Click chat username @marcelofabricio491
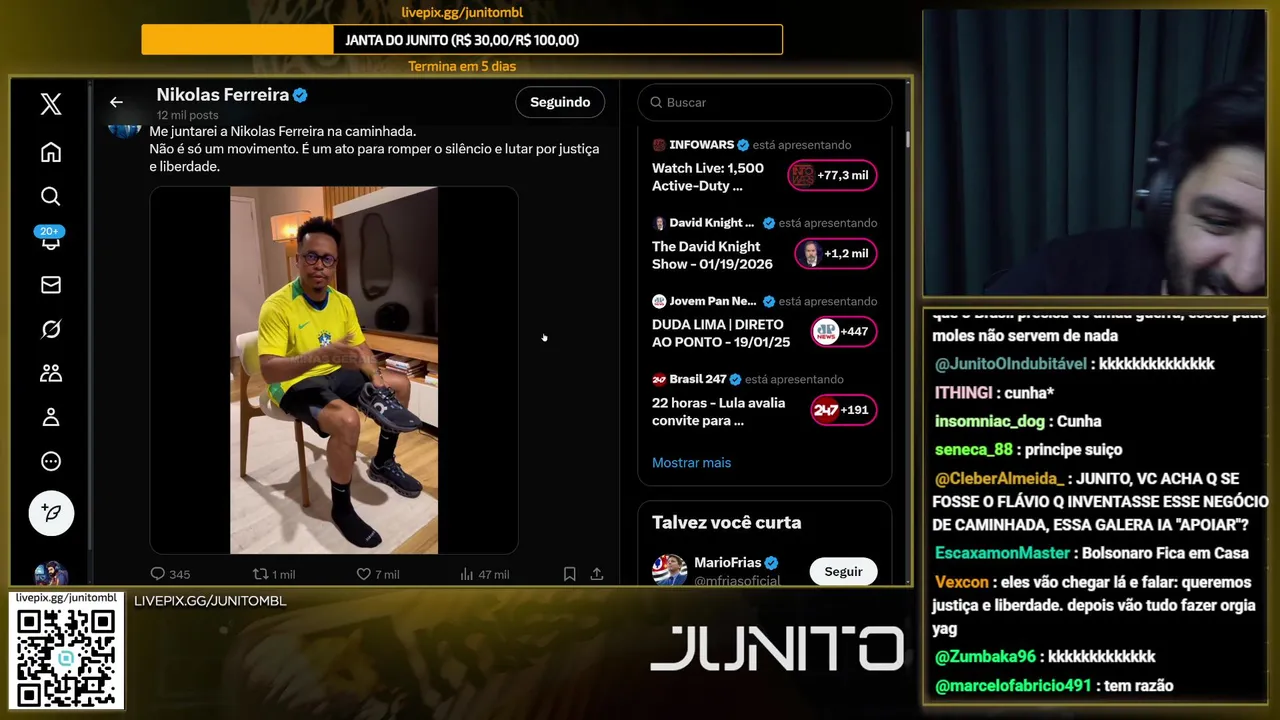The image size is (1280, 720). pyautogui.click(x=1013, y=686)
